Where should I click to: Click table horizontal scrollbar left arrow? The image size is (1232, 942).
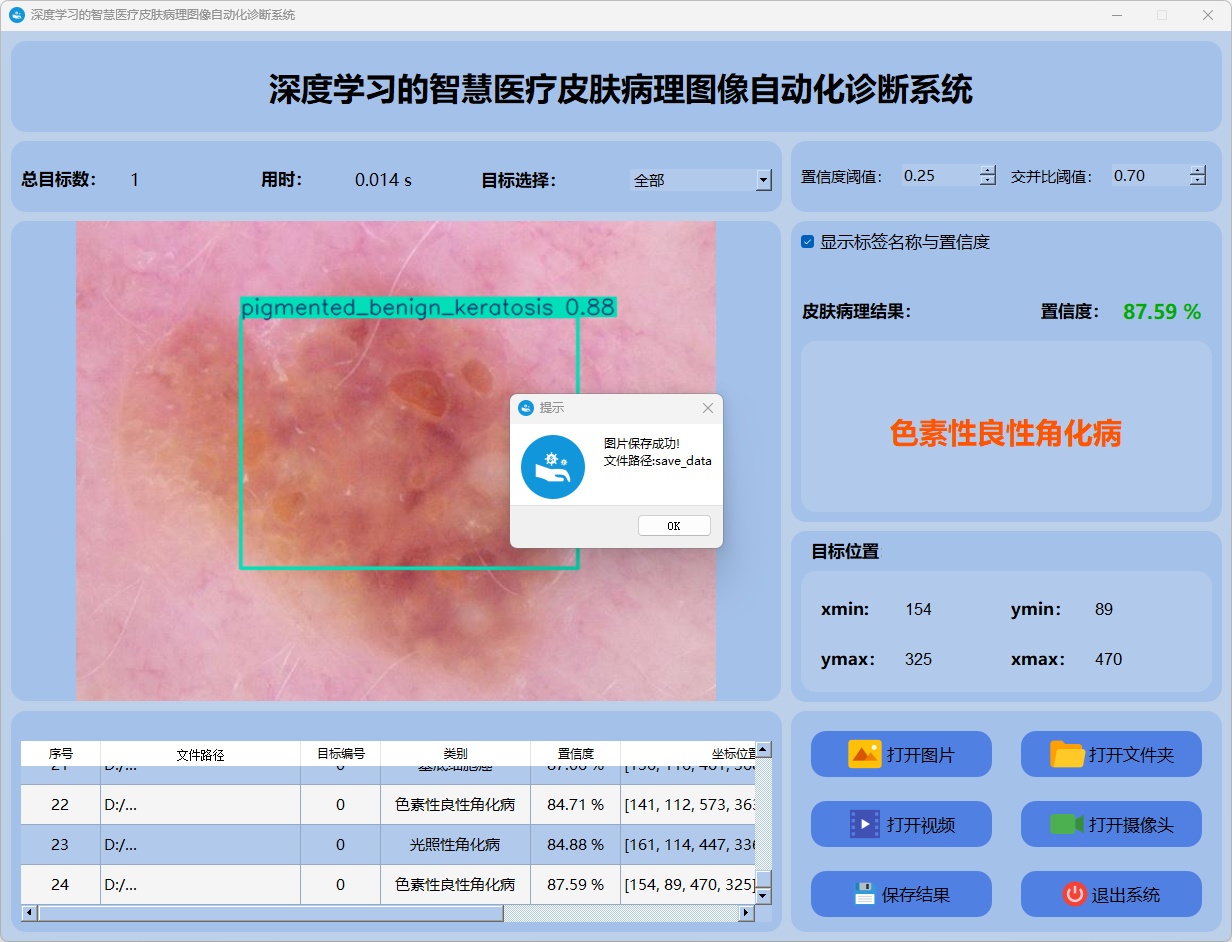29,913
